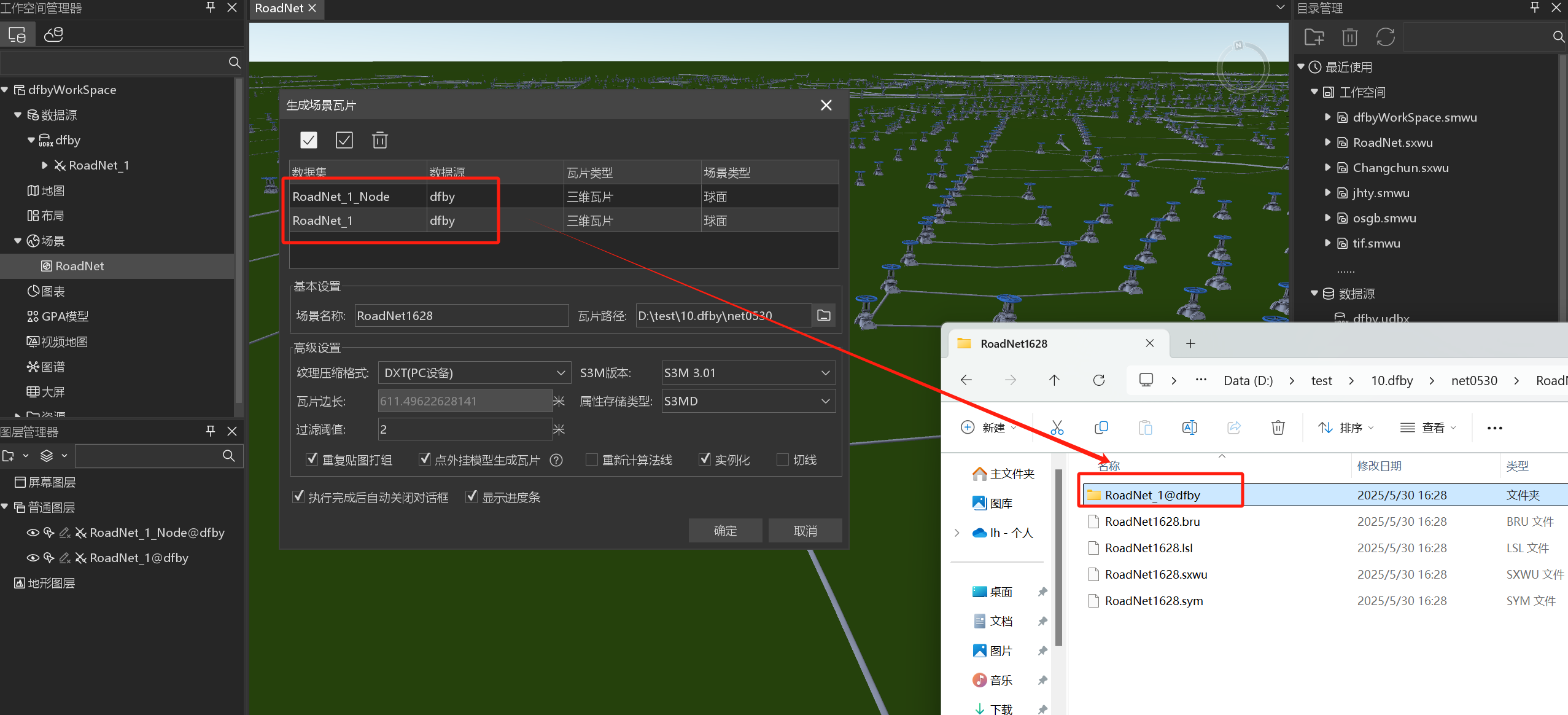Toggle visibility of RoadNet_1_Node@dfby layer

click(x=33, y=533)
